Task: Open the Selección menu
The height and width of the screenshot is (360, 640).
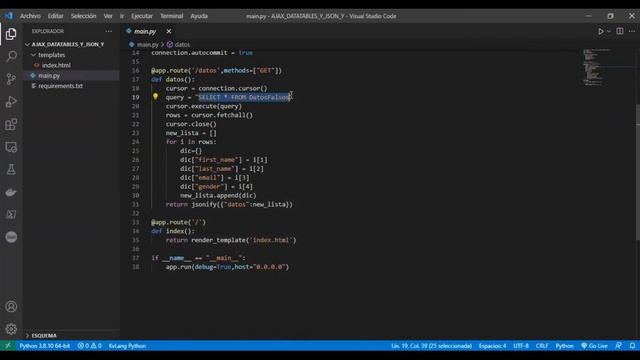Action: [83, 16]
